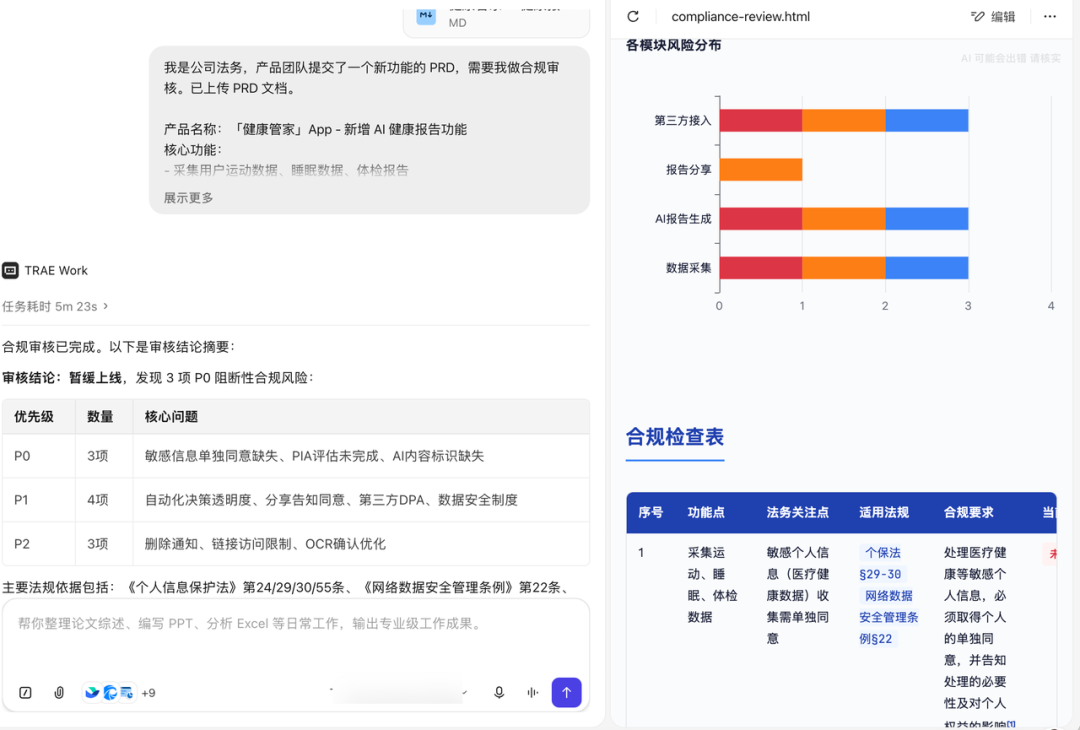The width and height of the screenshot is (1080, 730).
Task: Click the AI报告生成 axis label
Action: tap(683, 219)
